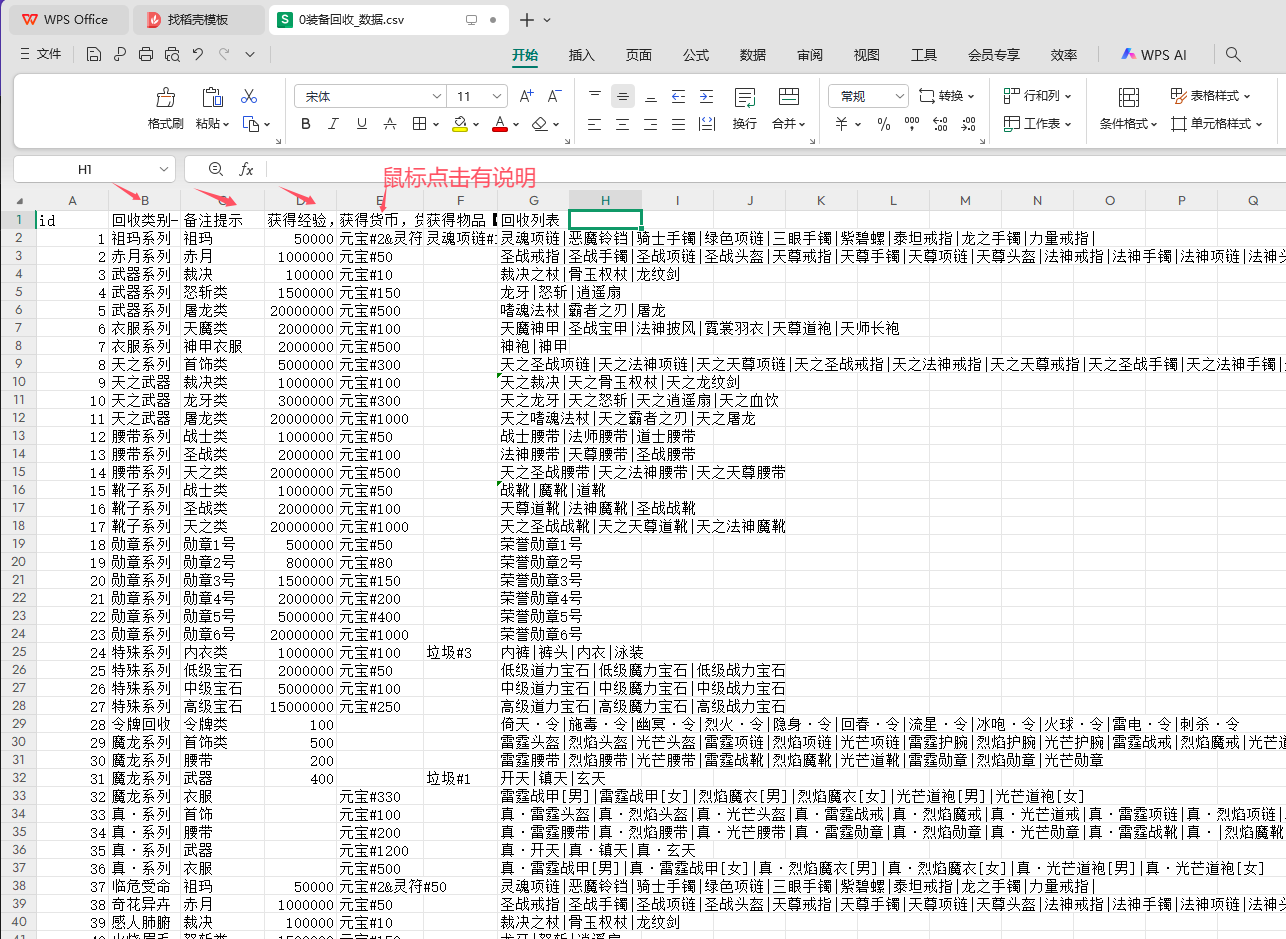Cut selection with the scissors icon
1286x939 pixels.
point(249,96)
